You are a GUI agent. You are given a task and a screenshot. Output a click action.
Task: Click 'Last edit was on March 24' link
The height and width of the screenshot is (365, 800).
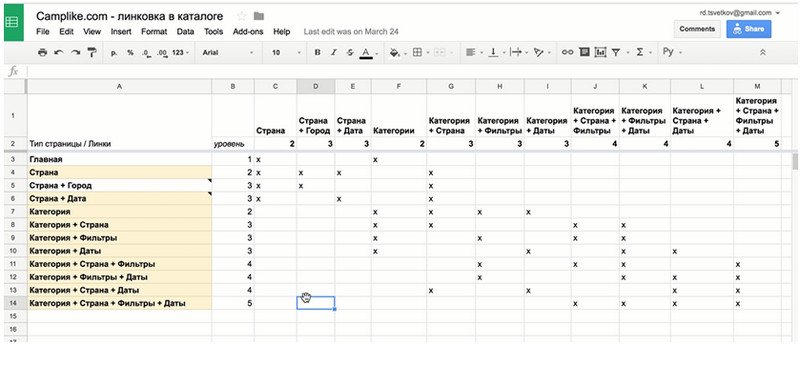click(x=351, y=32)
